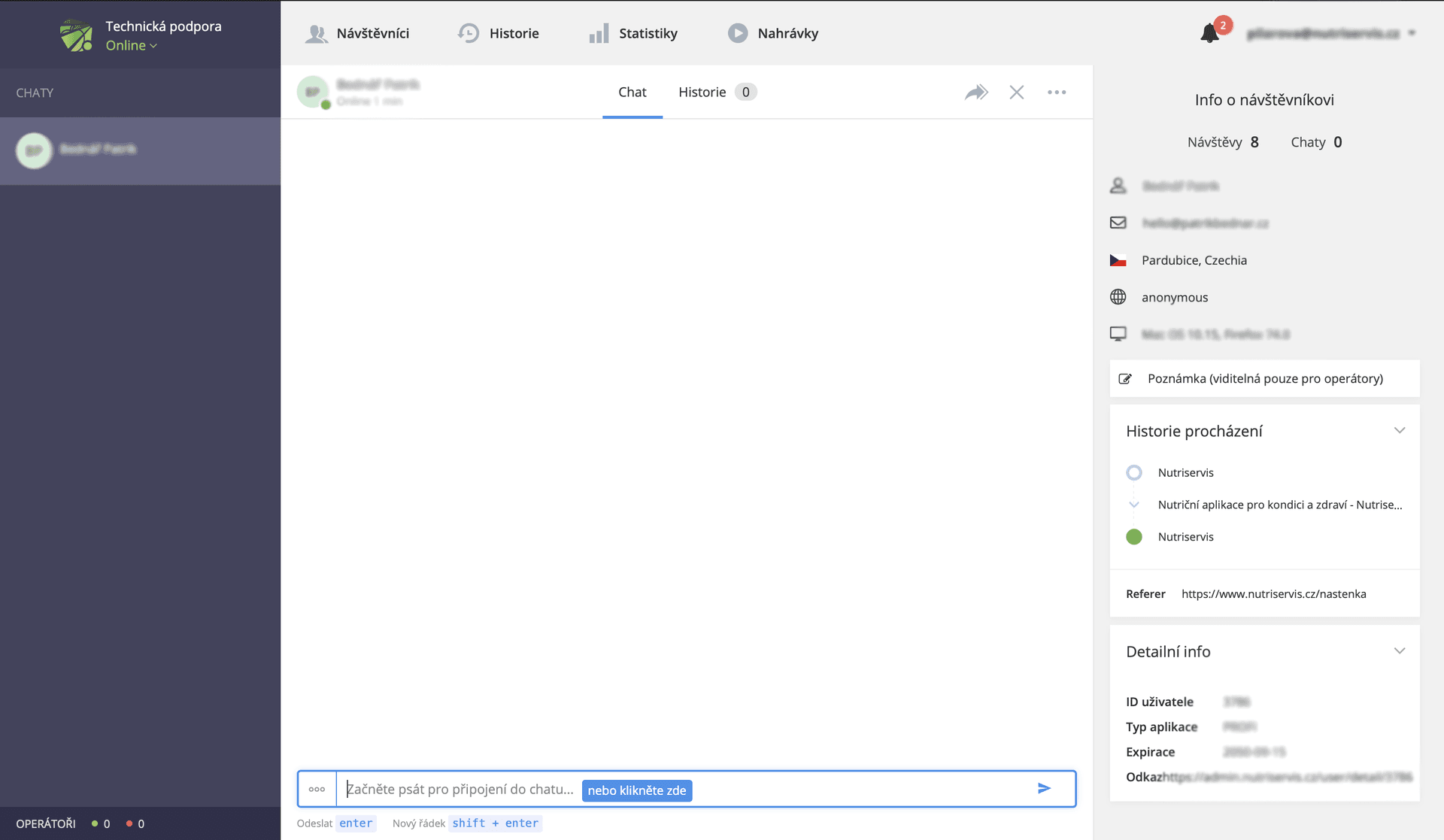1444x840 pixels.
Task: Click the chat message input field
Action: click(x=686, y=789)
